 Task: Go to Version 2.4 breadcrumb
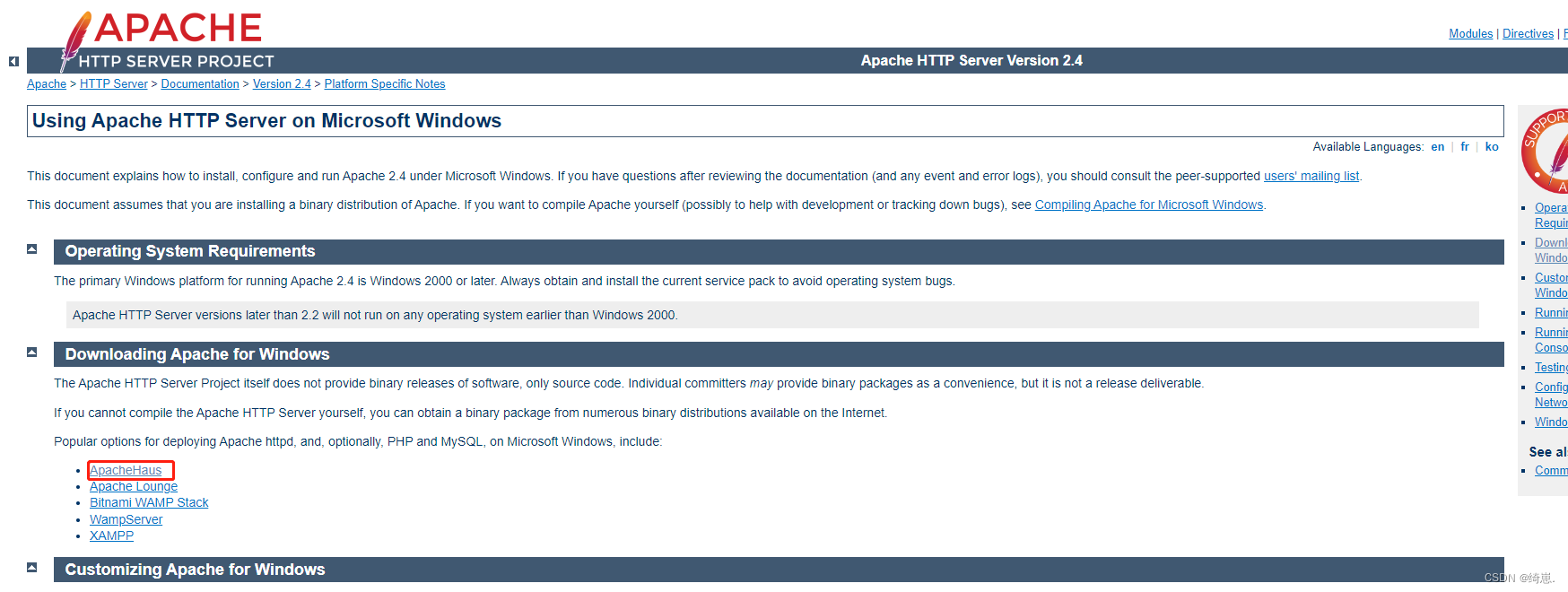click(282, 83)
